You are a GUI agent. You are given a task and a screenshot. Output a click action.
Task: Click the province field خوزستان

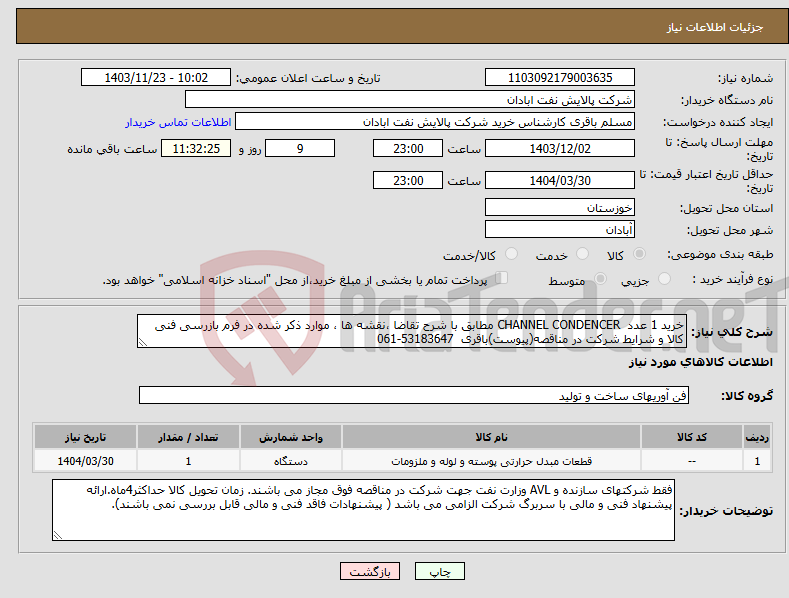tap(560, 207)
